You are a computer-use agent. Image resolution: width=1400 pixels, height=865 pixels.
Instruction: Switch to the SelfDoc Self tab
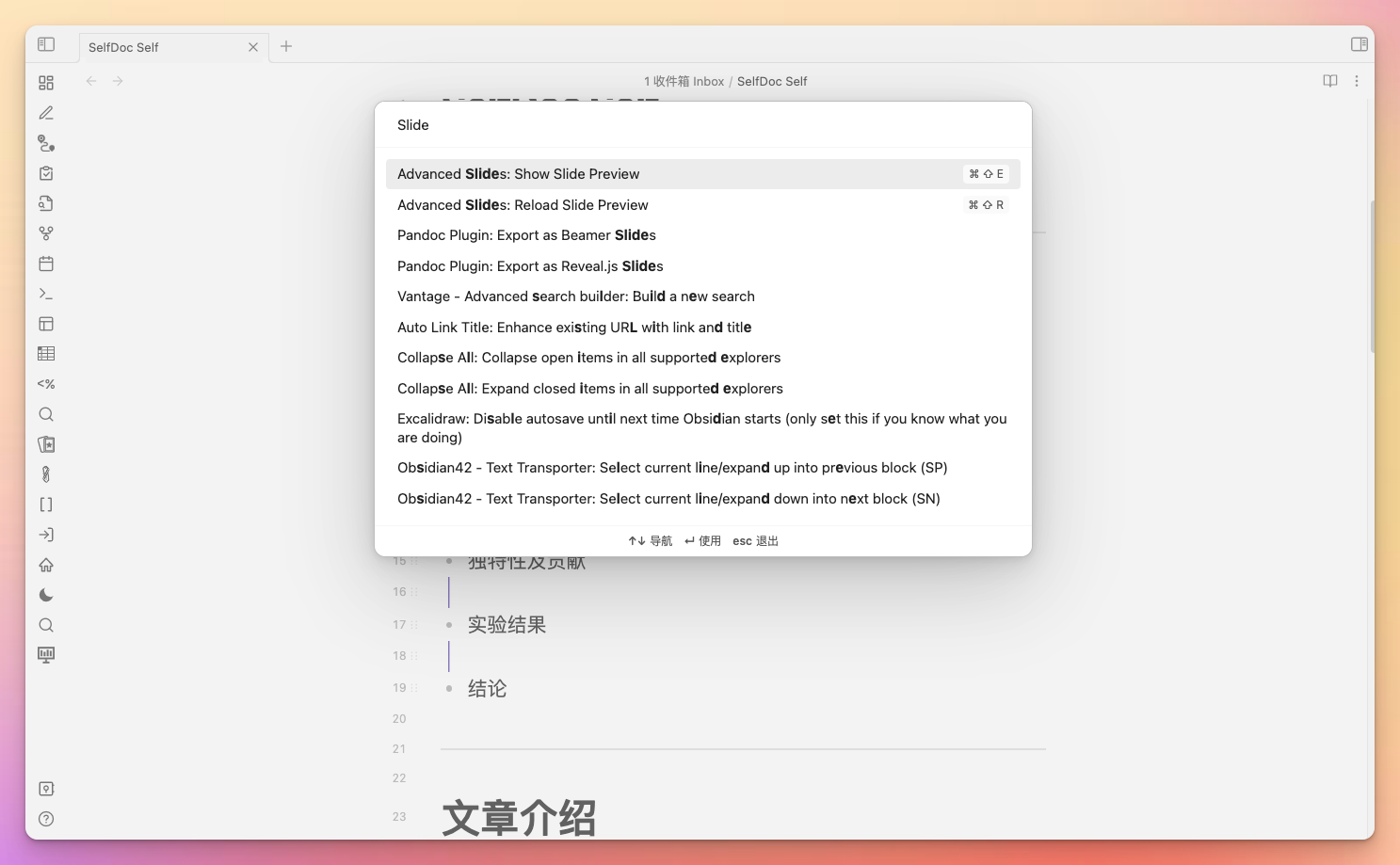tap(122, 46)
